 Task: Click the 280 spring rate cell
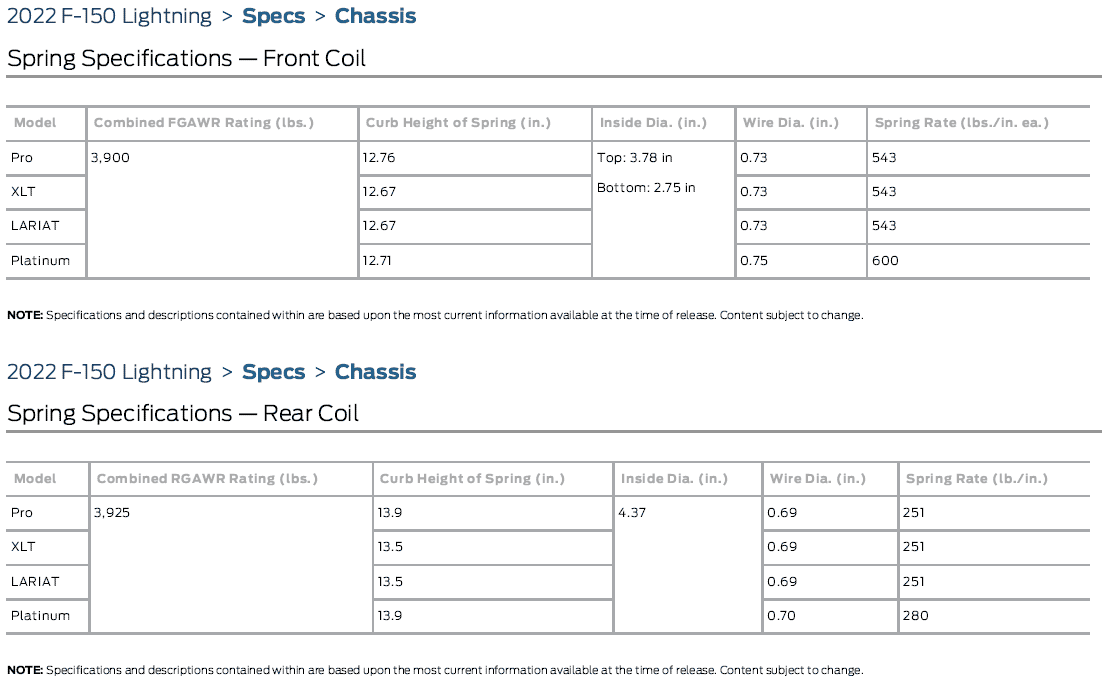click(x=915, y=616)
